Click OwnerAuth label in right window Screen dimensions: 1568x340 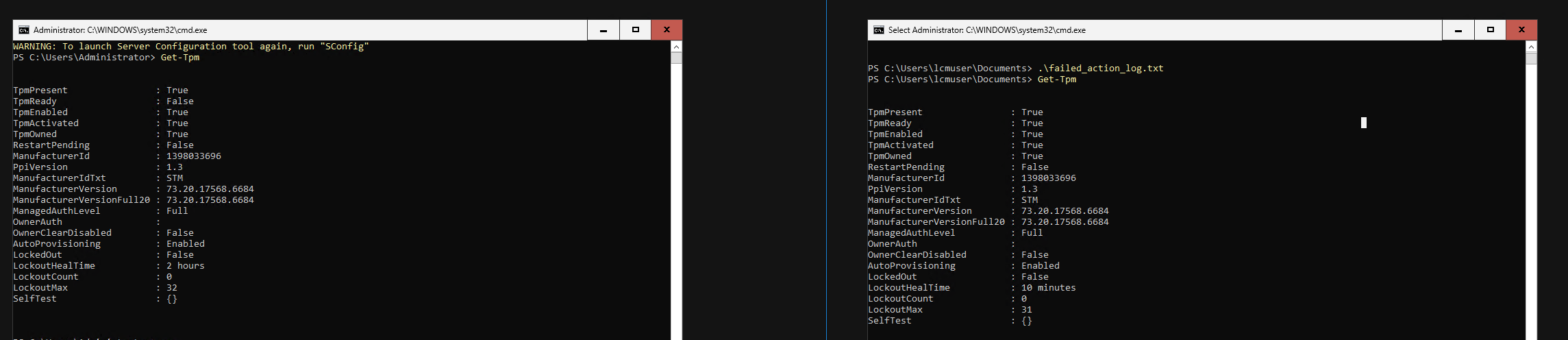click(x=893, y=244)
